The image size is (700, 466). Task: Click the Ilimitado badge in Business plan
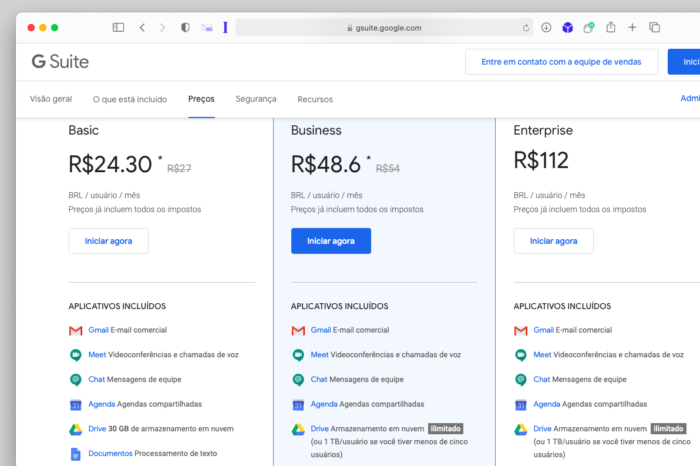point(446,429)
